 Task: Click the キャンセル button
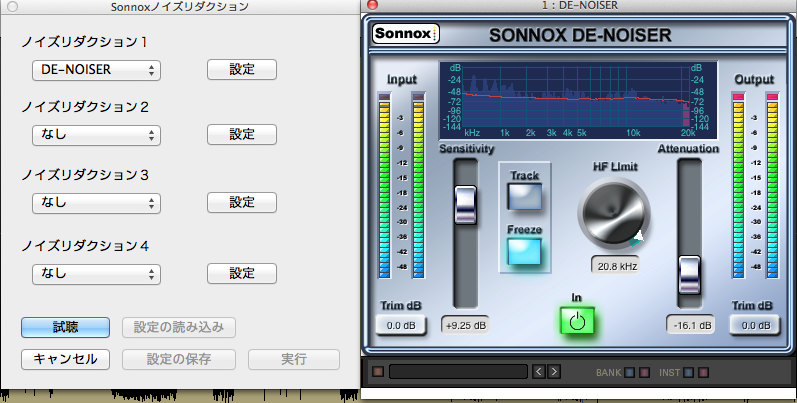(x=66, y=359)
